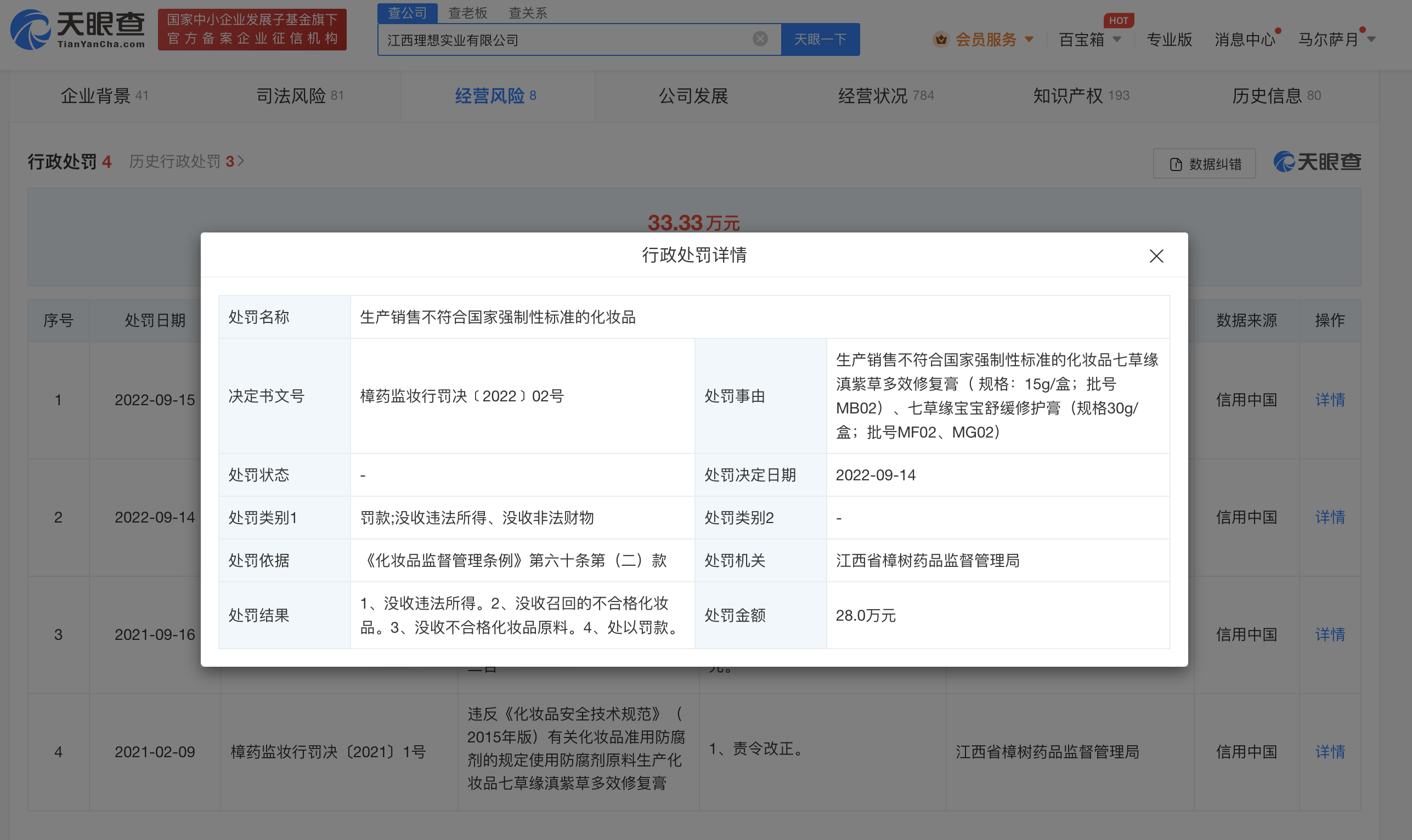The height and width of the screenshot is (840, 1412).
Task: Click the crown icon beside 会员服务
Action: pyautogui.click(x=940, y=39)
